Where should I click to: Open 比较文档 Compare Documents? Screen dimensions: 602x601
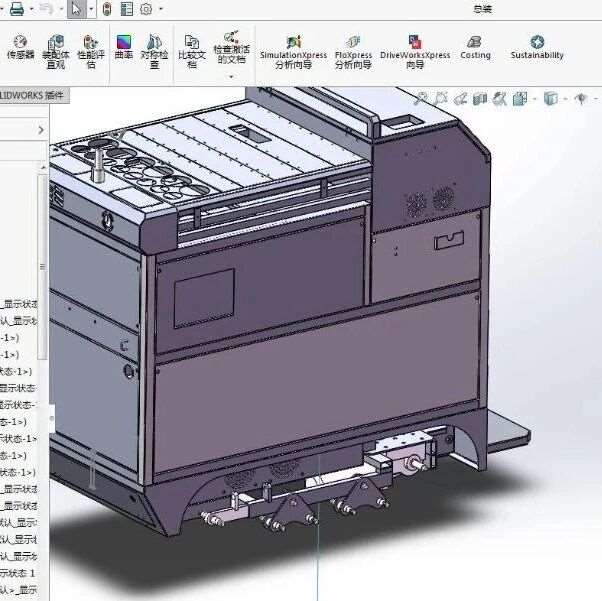point(192,52)
